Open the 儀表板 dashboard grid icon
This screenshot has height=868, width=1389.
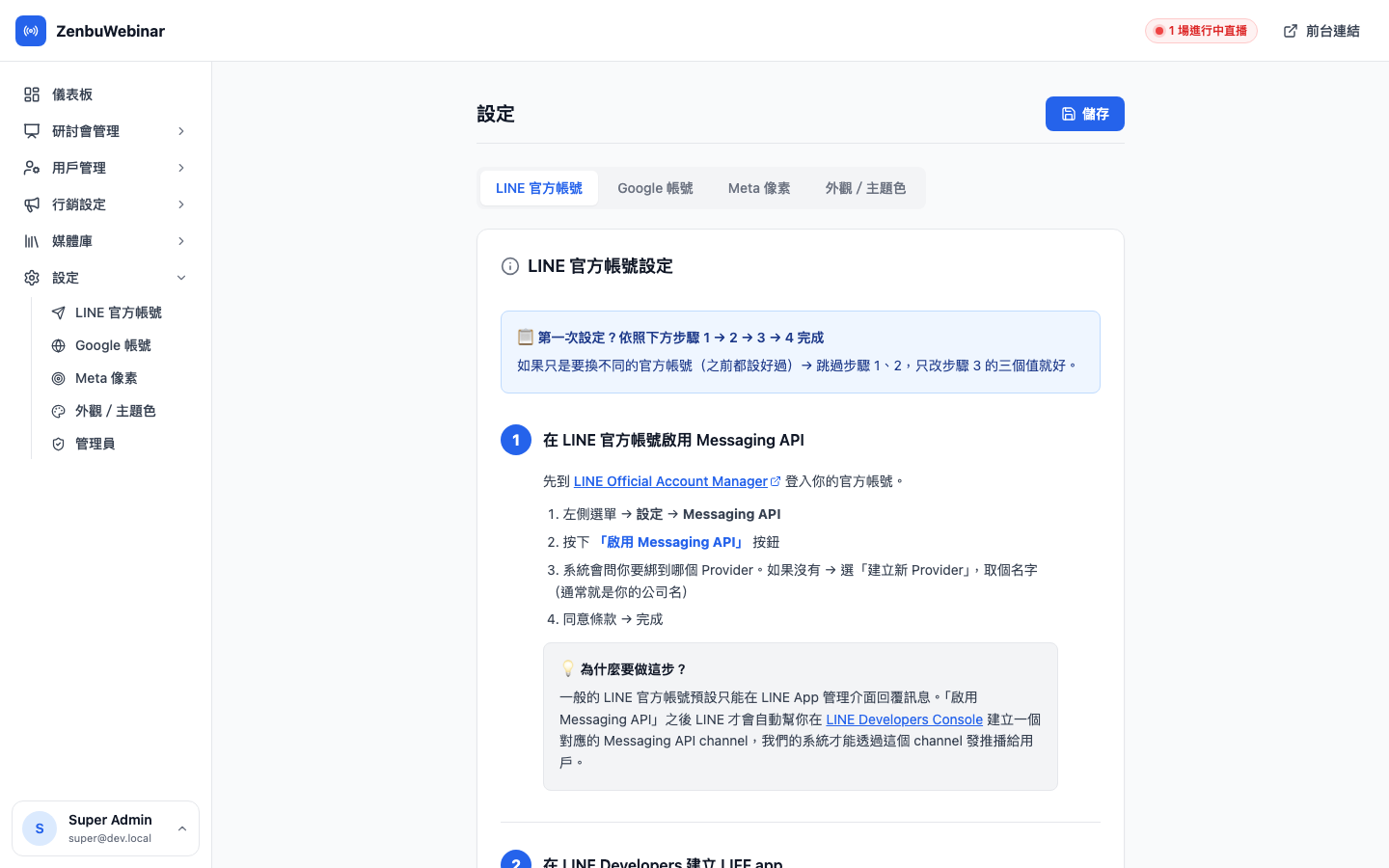[x=32, y=95]
